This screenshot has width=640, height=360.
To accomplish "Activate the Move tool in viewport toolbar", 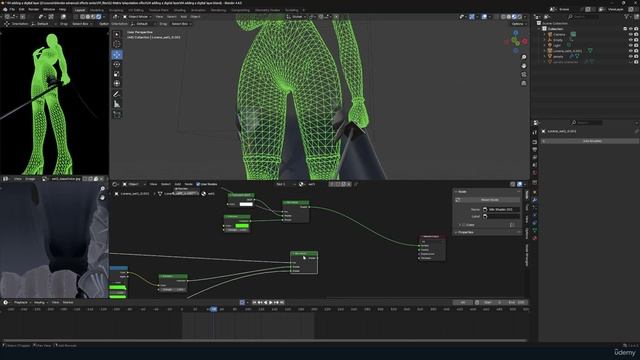I will coord(117,55).
